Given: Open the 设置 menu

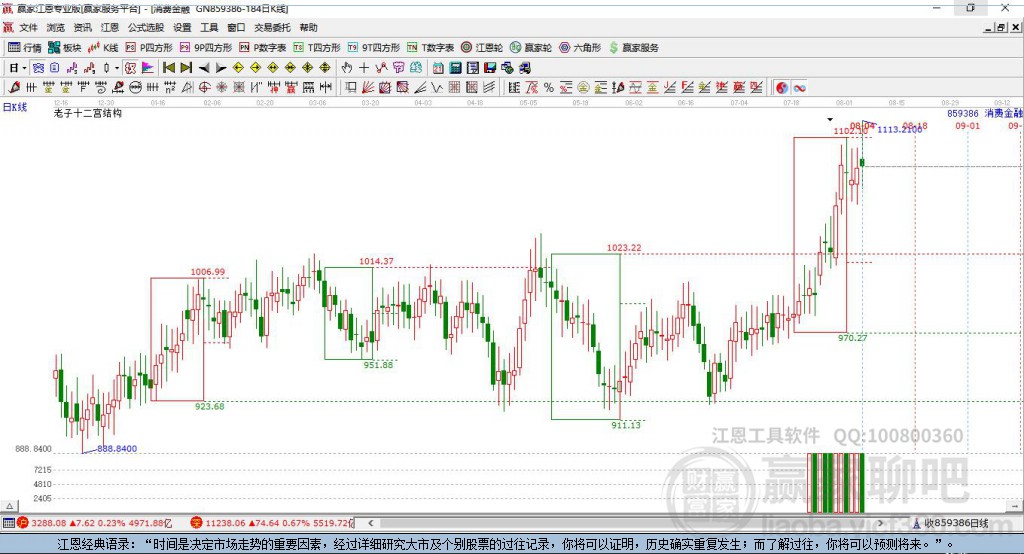Looking at the screenshot, I should [x=182, y=27].
